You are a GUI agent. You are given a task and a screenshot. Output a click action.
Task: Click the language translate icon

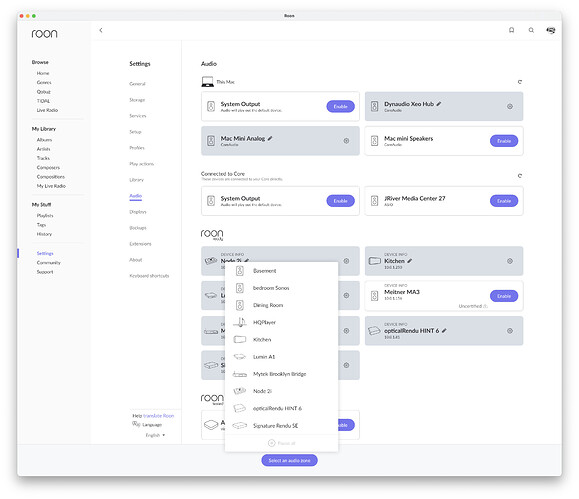(x=136, y=424)
